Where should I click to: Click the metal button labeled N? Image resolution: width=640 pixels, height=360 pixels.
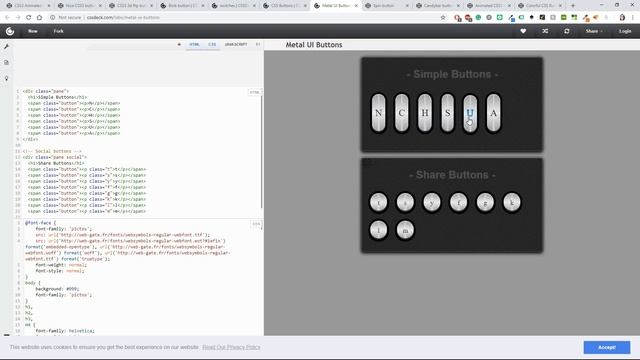pyautogui.click(x=378, y=113)
